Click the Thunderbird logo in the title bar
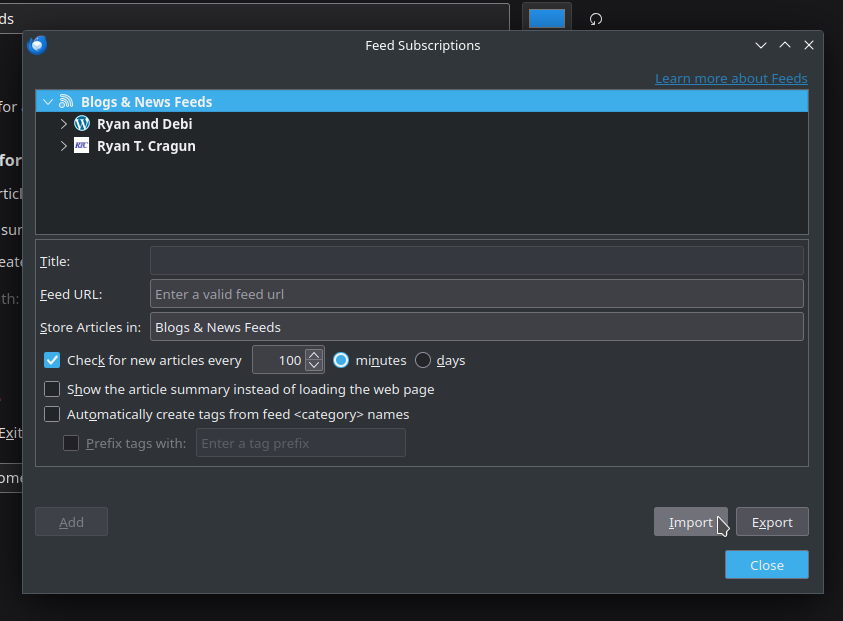This screenshot has width=843, height=621. coord(38,45)
